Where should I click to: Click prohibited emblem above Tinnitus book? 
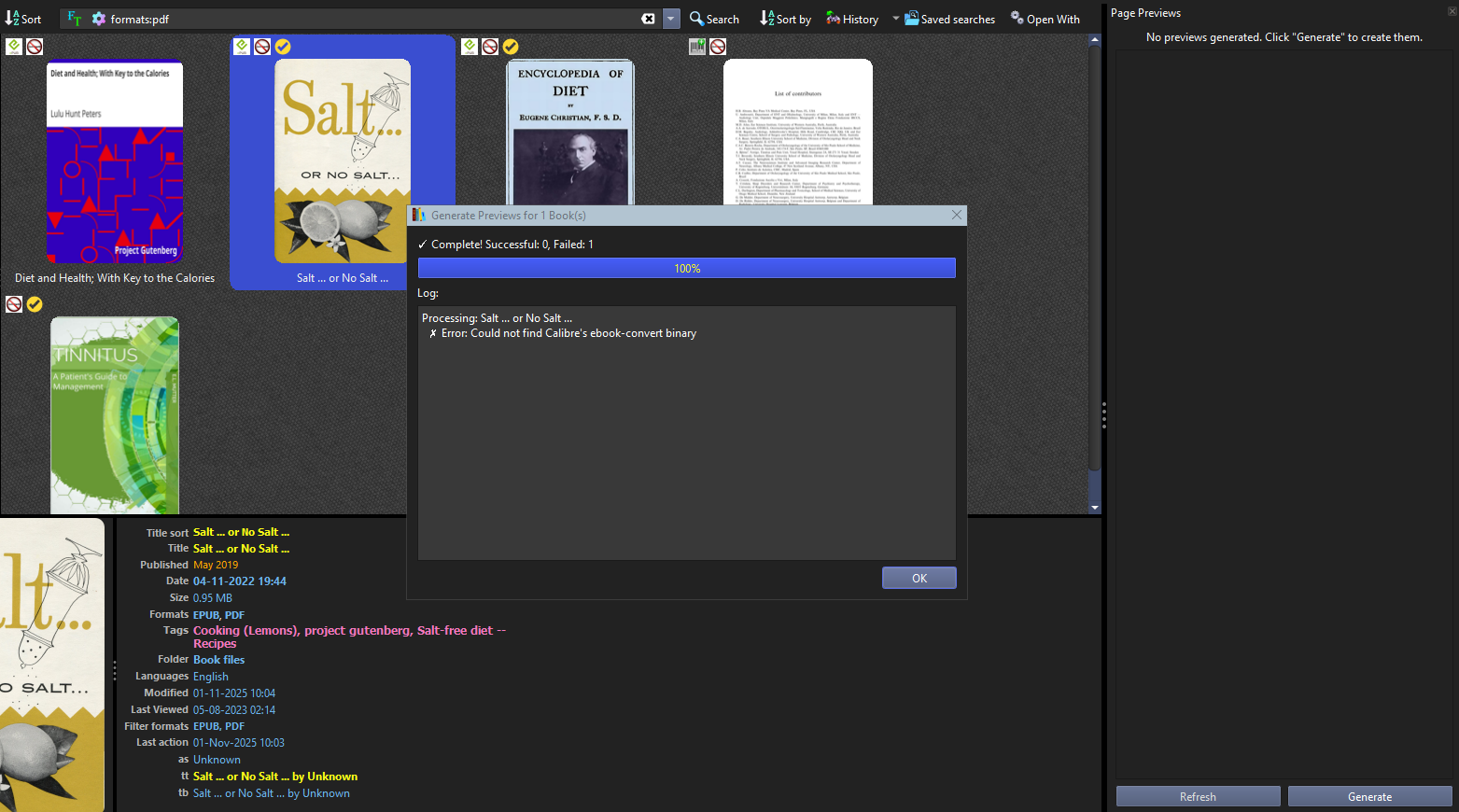[14, 304]
